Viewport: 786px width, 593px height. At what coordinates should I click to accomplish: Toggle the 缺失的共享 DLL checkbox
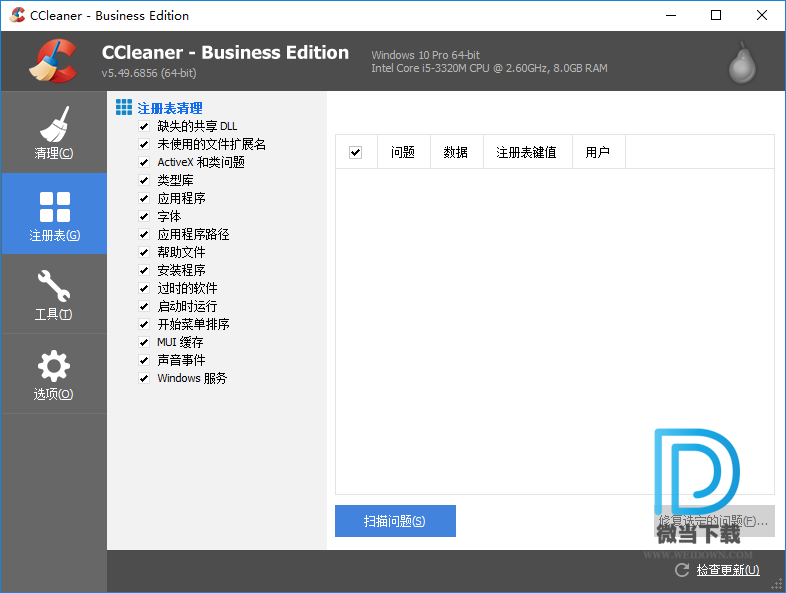(144, 126)
